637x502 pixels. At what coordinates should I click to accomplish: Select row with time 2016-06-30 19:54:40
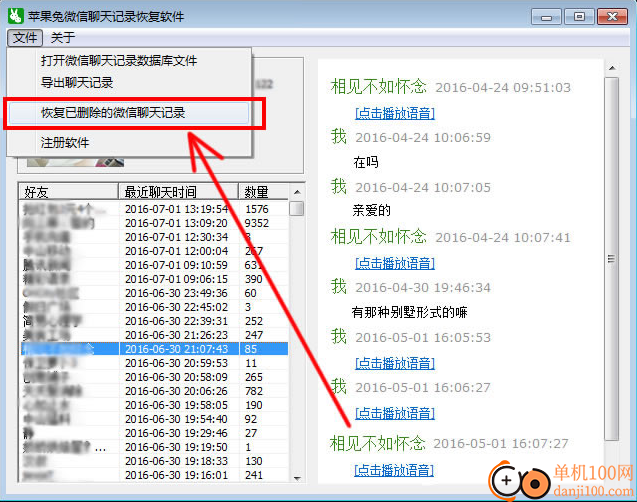[x=154, y=419]
